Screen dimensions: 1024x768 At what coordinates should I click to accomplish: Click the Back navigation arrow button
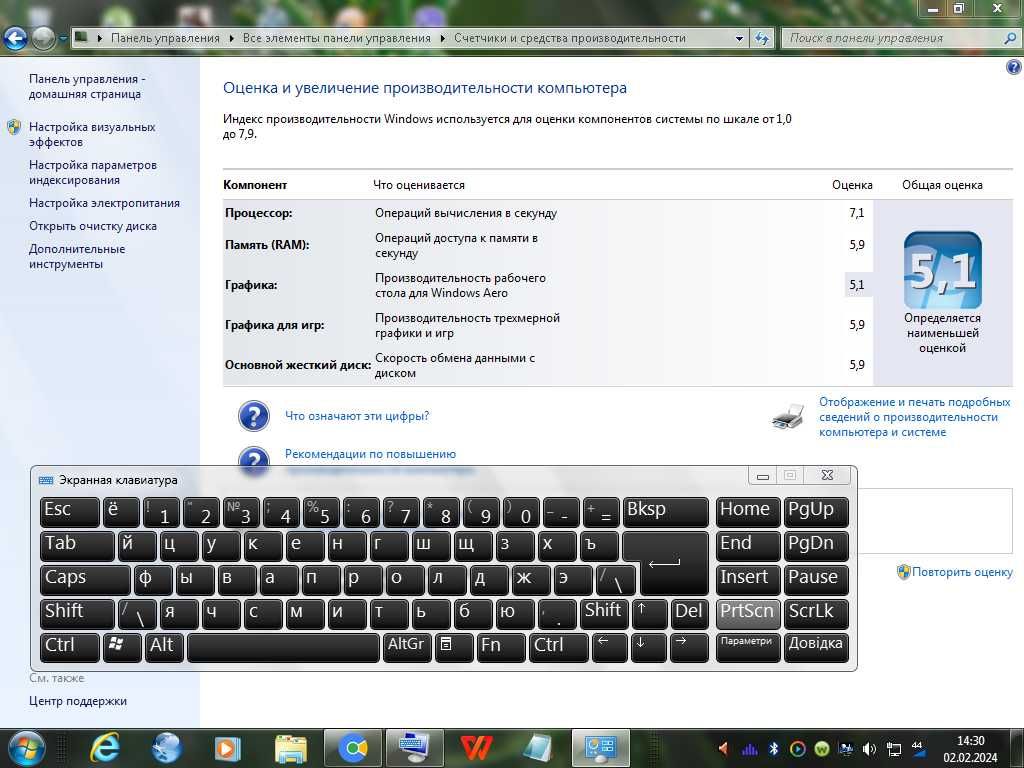(15, 39)
